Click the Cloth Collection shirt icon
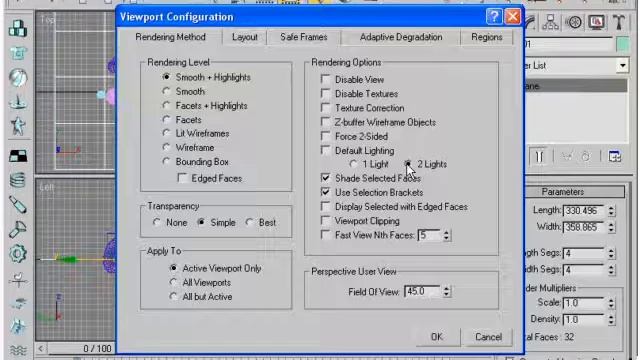Screen dimensions: 640x360 coord(18,53)
